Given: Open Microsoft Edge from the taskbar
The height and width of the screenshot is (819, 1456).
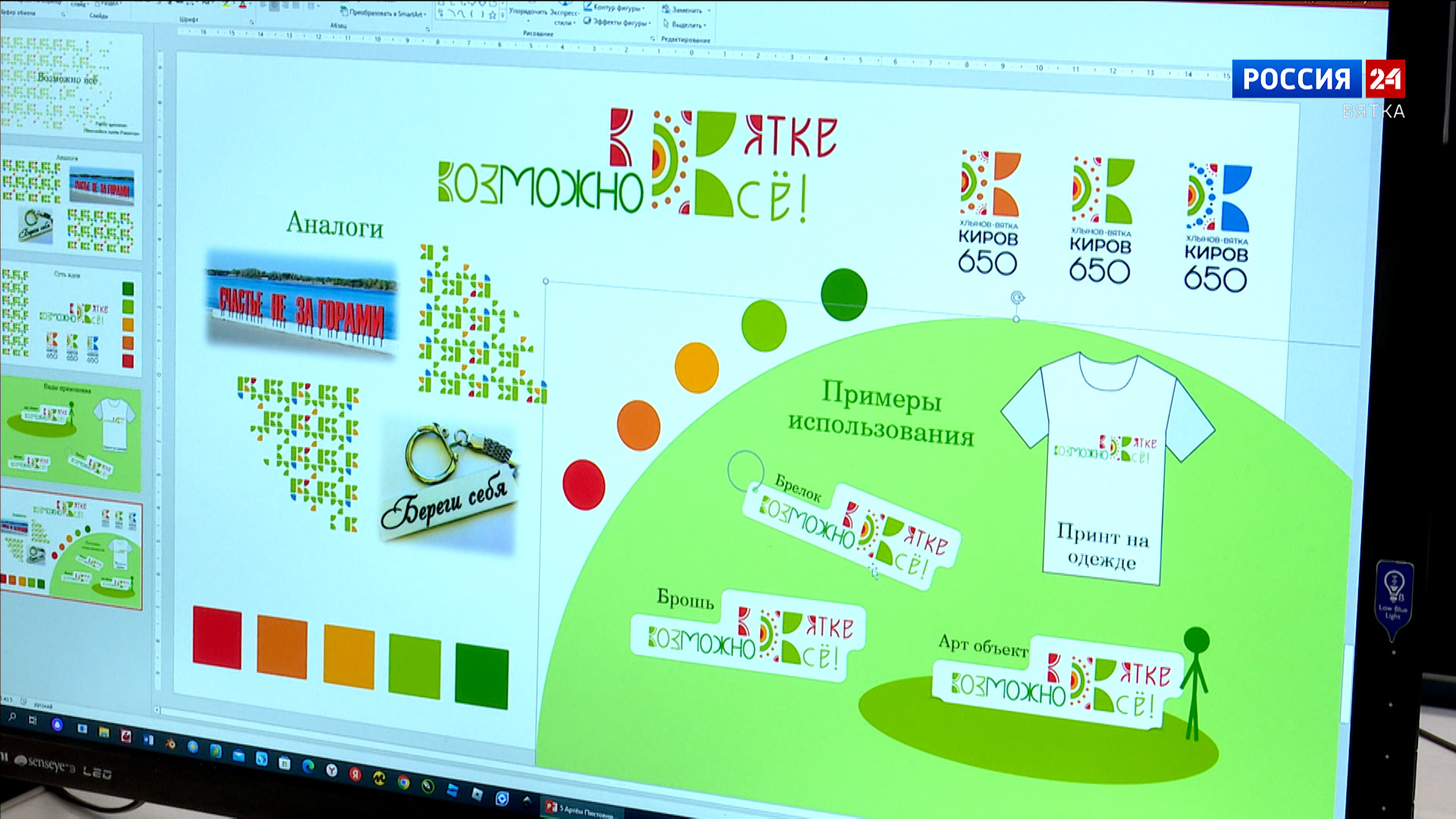Looking at the screenshot, I should coord(308,766).
